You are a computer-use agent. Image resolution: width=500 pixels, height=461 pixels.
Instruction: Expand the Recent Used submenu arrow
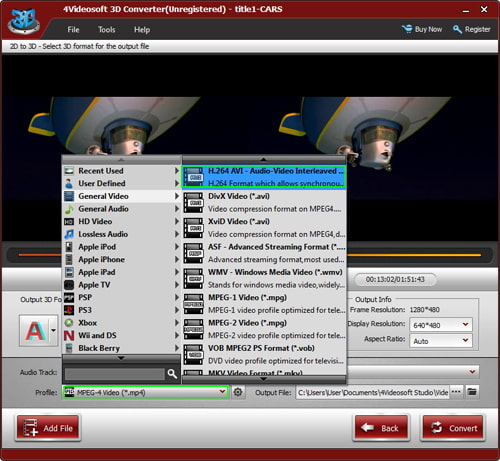pos(177,171)
